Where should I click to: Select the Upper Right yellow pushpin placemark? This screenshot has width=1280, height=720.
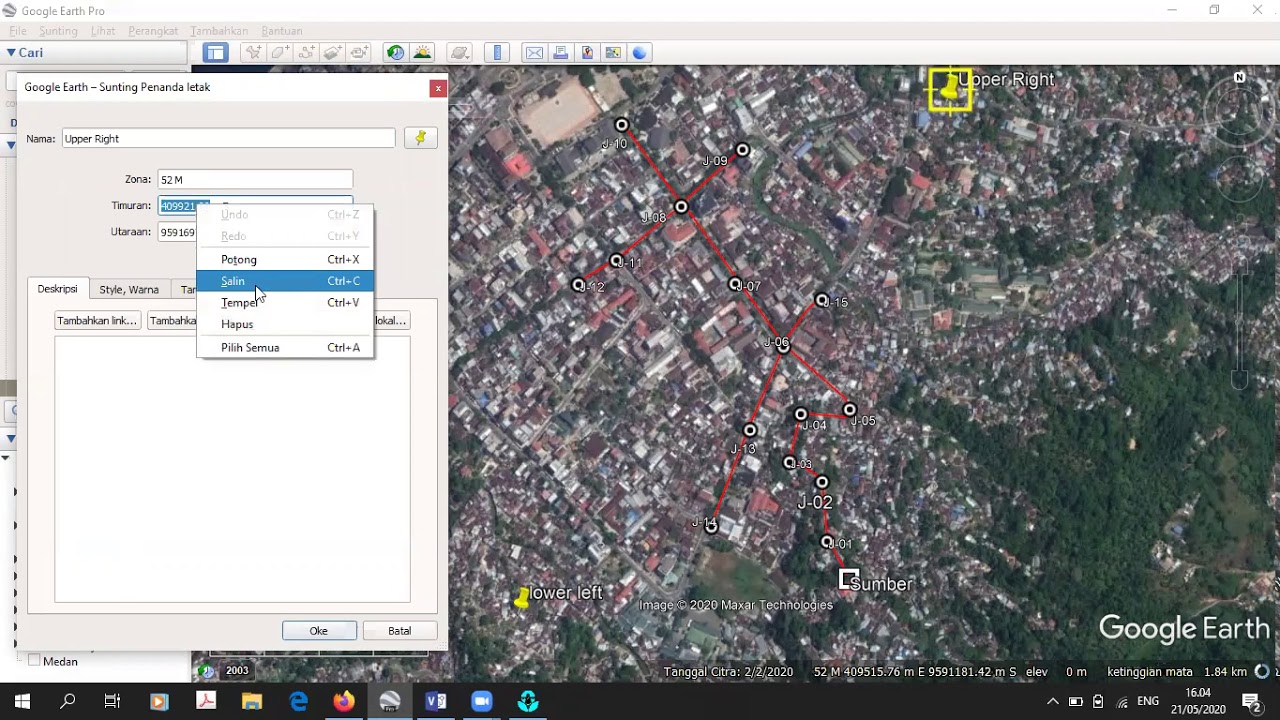tap(949, 89)
